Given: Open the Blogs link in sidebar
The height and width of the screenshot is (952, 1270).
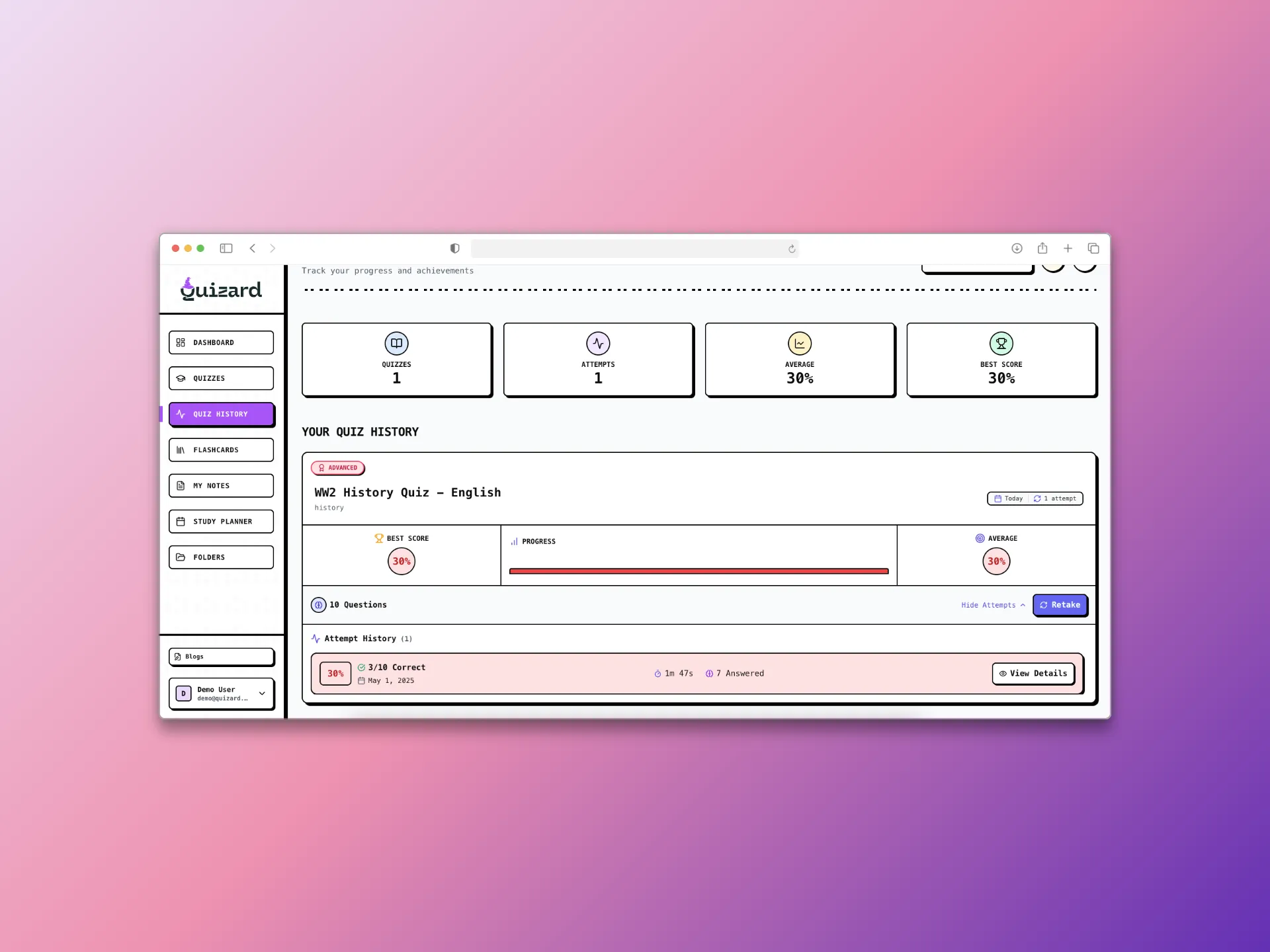Looking at the screenshot, I should (221, 656).
